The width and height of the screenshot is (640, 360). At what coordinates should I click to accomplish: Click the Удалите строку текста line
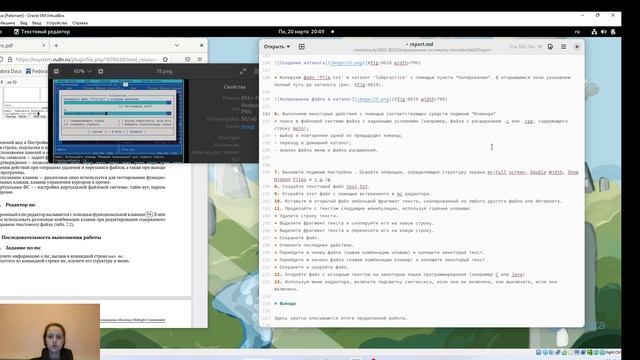click(306, 216)
